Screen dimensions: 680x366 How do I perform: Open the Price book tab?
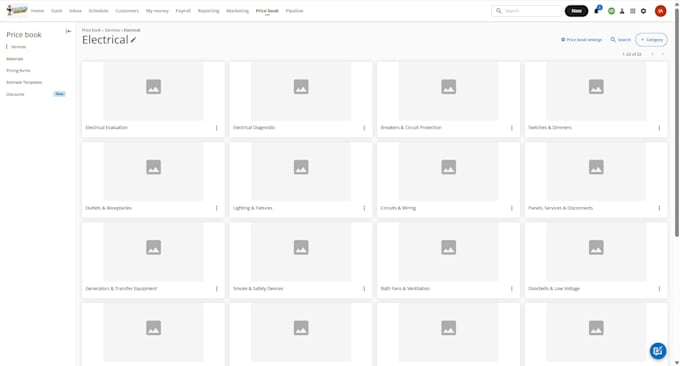click(267, 11)
